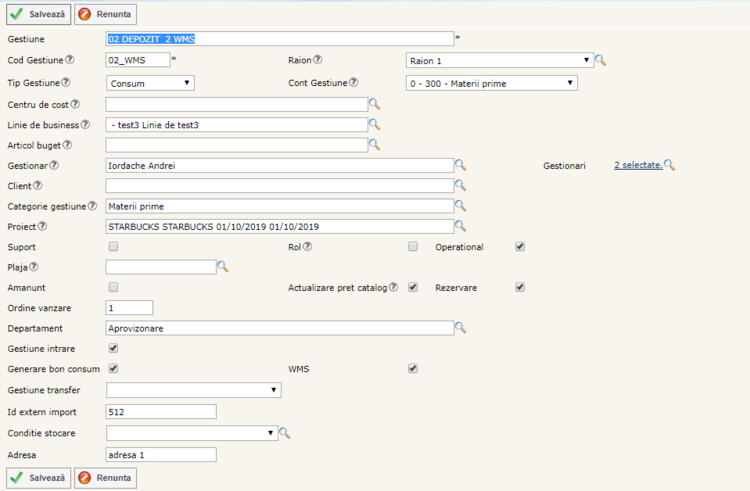The height and width of the screenshot is (491, 750).
Task: Open the Gestiune transfer dropdown
Action: (193, 390)
